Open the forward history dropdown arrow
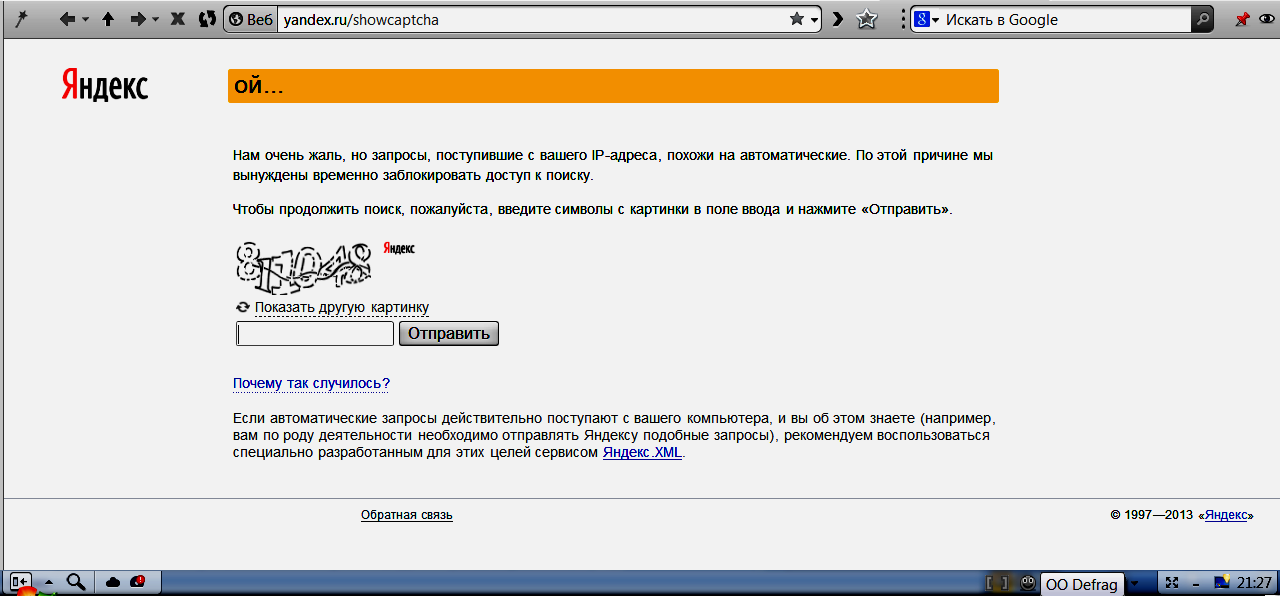This screenshot has height=596, width=1280. pyautogui.click(x=155, y=20)
